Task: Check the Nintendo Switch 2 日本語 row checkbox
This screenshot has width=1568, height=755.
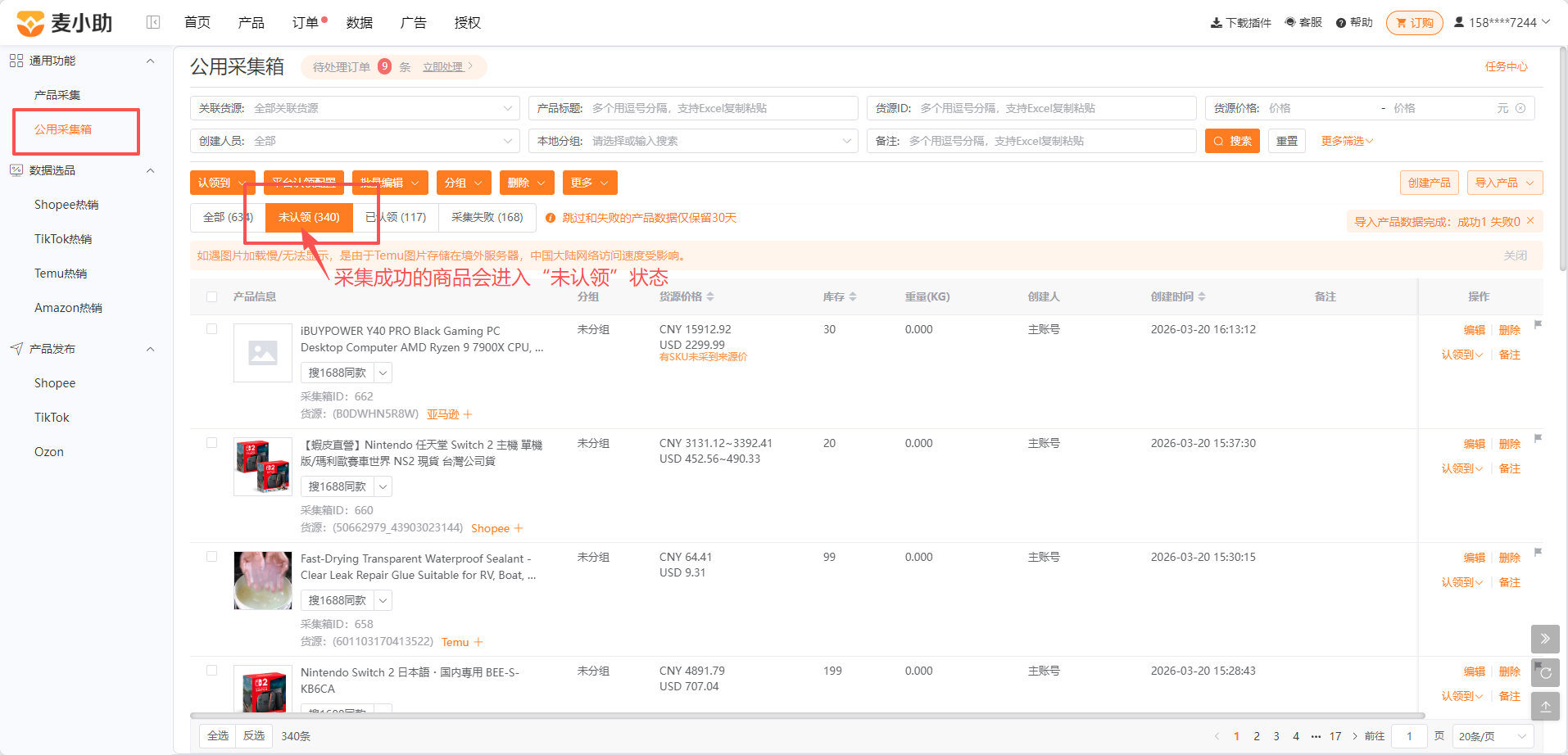Action: (x=212, y=670)
